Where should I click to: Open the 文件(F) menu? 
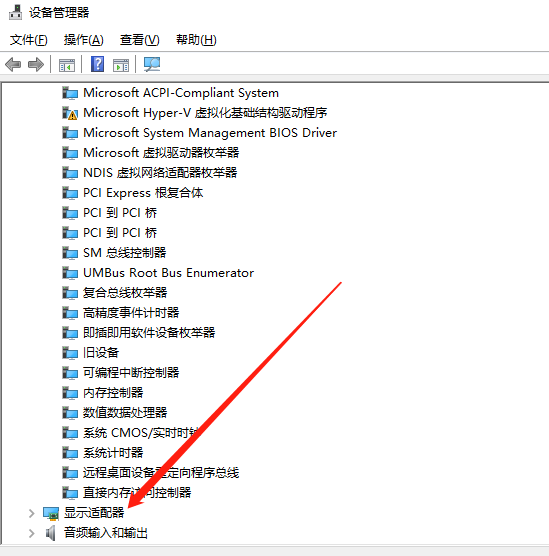[x=28, y=40]
